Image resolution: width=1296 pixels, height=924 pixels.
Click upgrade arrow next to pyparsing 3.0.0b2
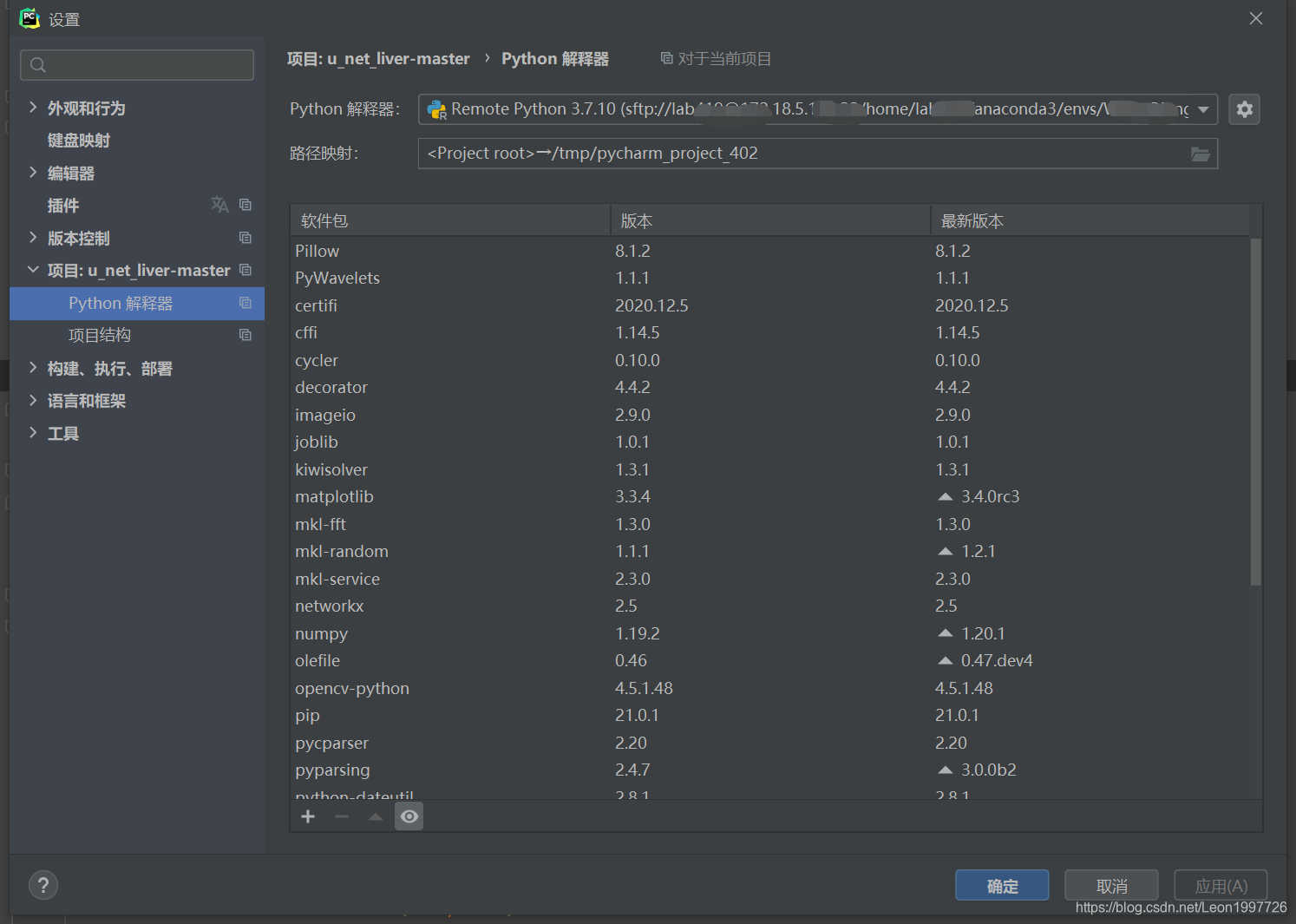pos(946,770)
